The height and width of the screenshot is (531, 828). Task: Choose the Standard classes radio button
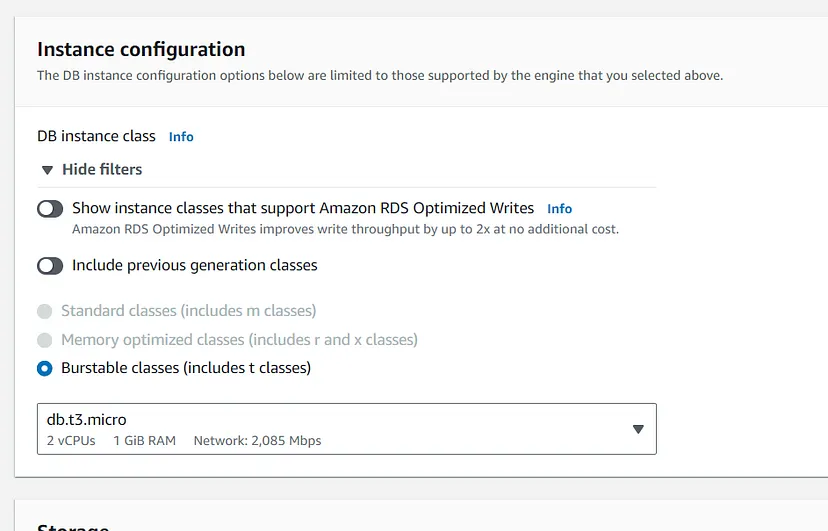pos(44,311)
